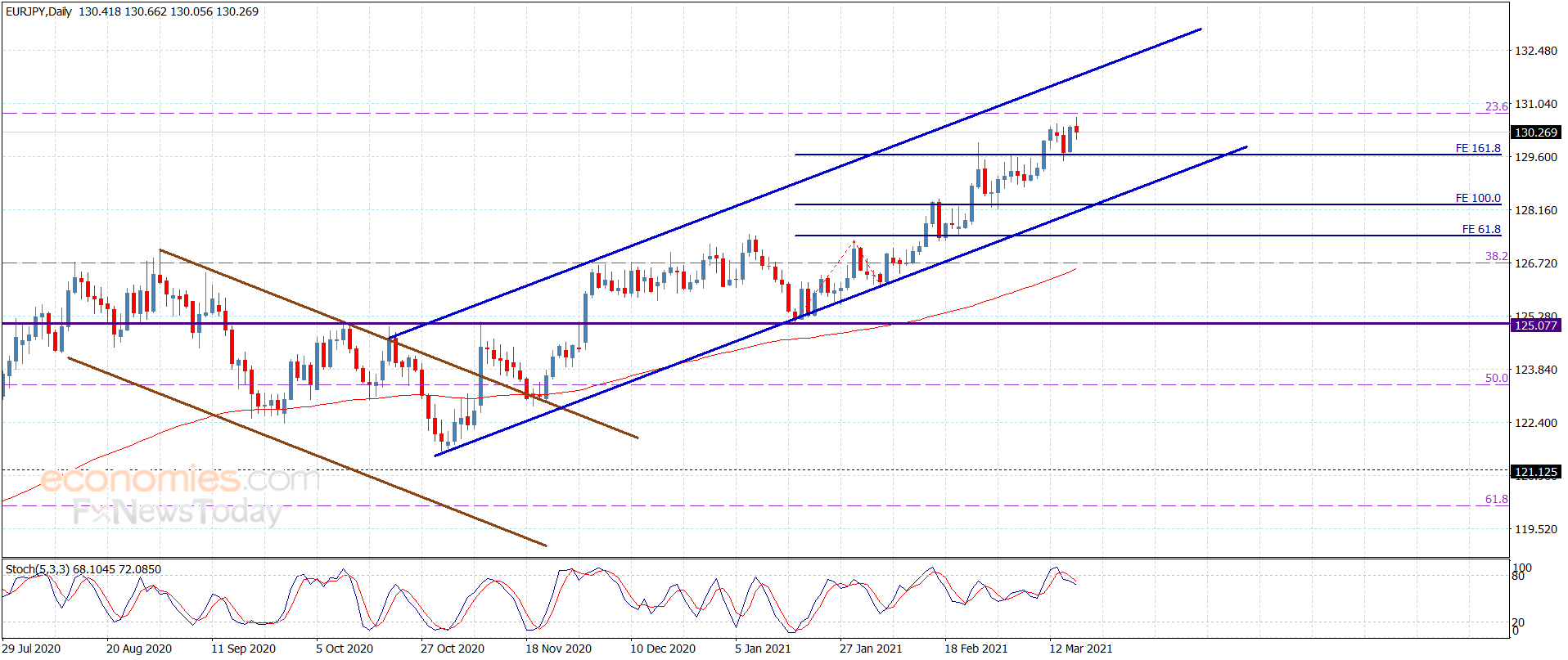
Task: Select the FE 100.0 Fibonacci expansion label
Action: tap(1478, 198)
